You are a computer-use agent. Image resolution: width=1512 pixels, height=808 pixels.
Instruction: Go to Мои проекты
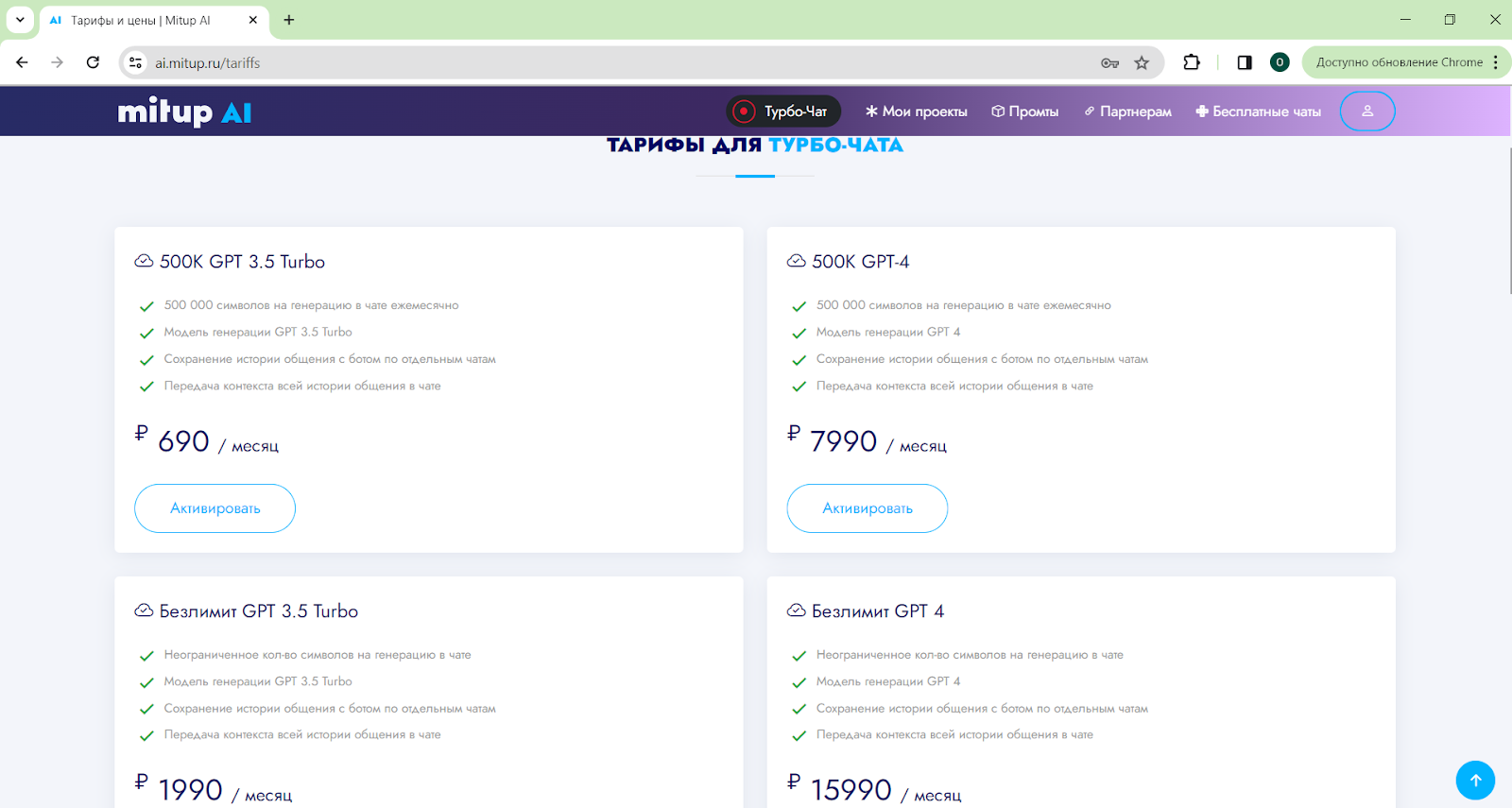point(916,112)
